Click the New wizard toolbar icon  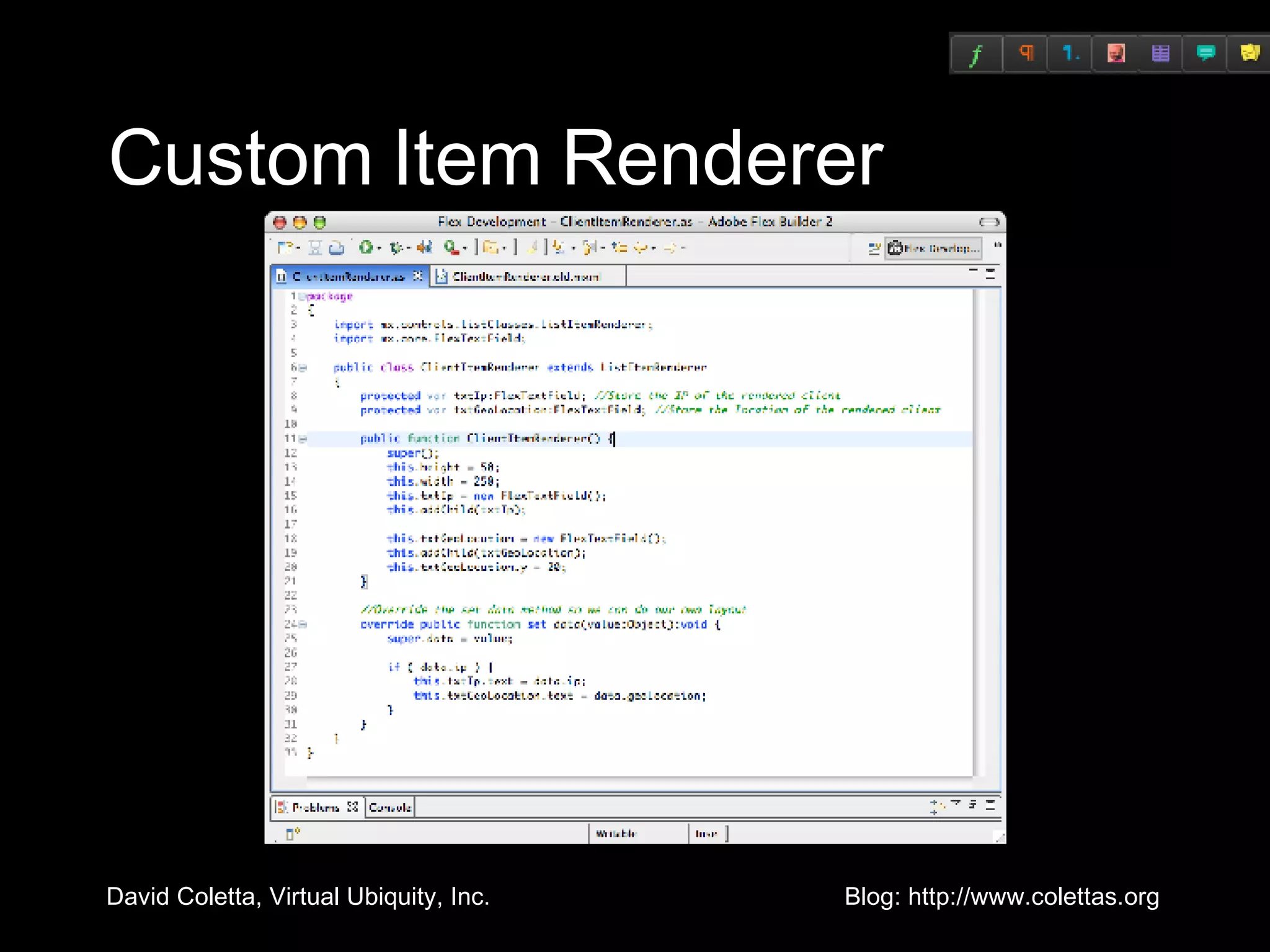tap(285, 248)
